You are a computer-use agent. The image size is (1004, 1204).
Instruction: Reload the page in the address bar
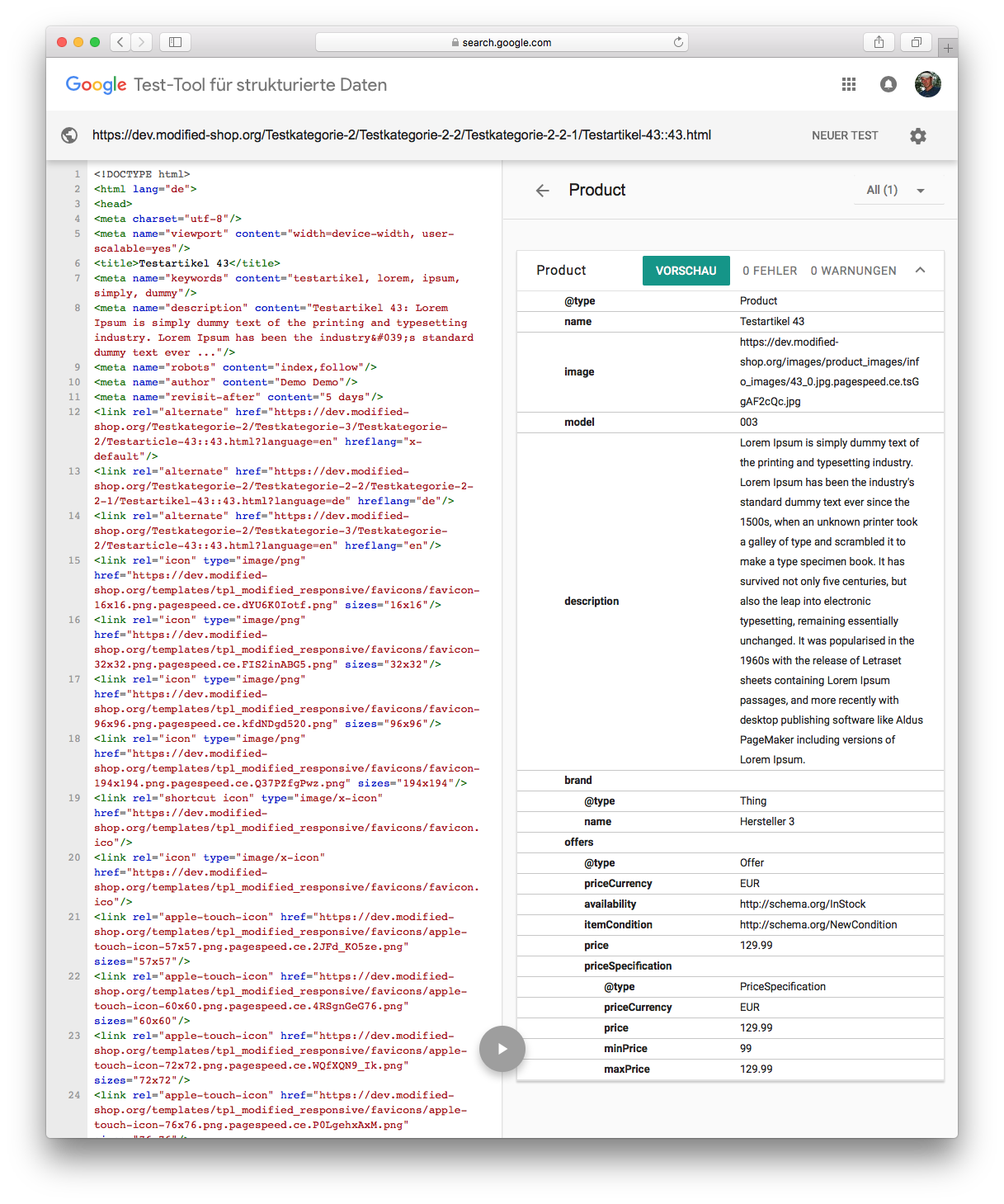pyautogui.click(x=678, y=42)
